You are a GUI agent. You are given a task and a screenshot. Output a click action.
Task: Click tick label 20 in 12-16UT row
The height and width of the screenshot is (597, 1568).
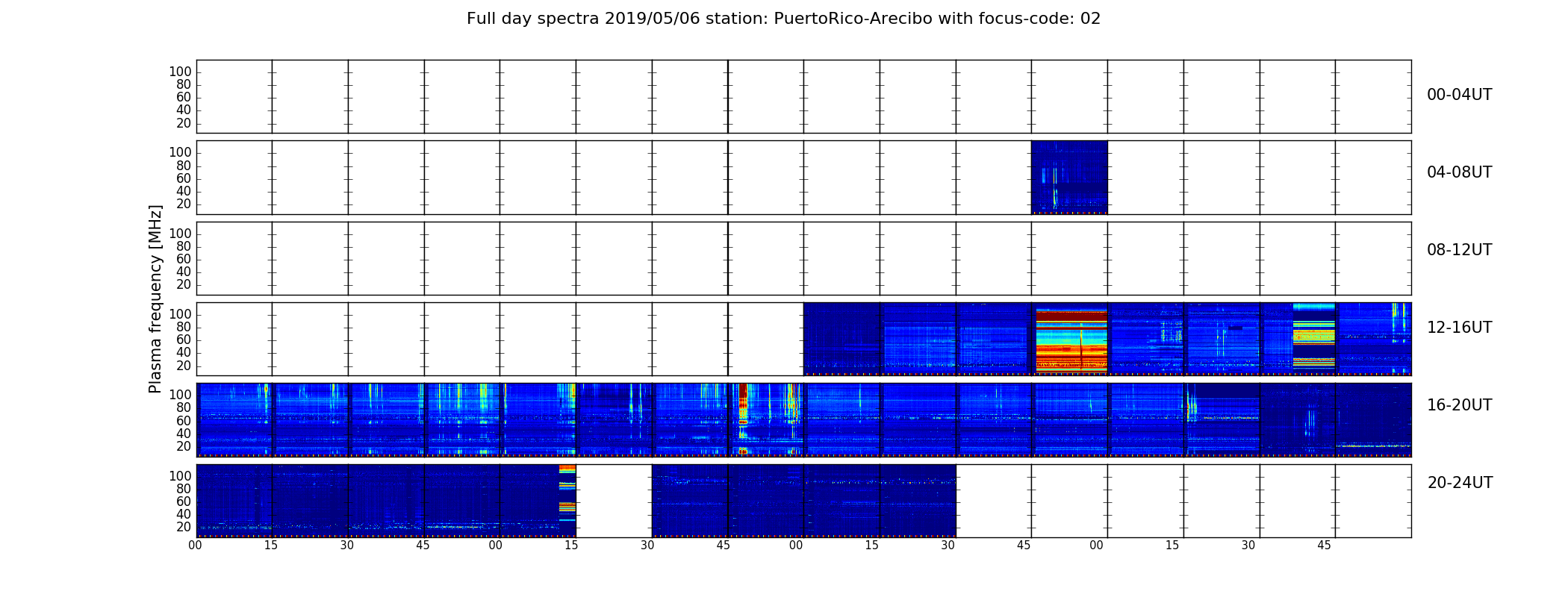(184, 366)
